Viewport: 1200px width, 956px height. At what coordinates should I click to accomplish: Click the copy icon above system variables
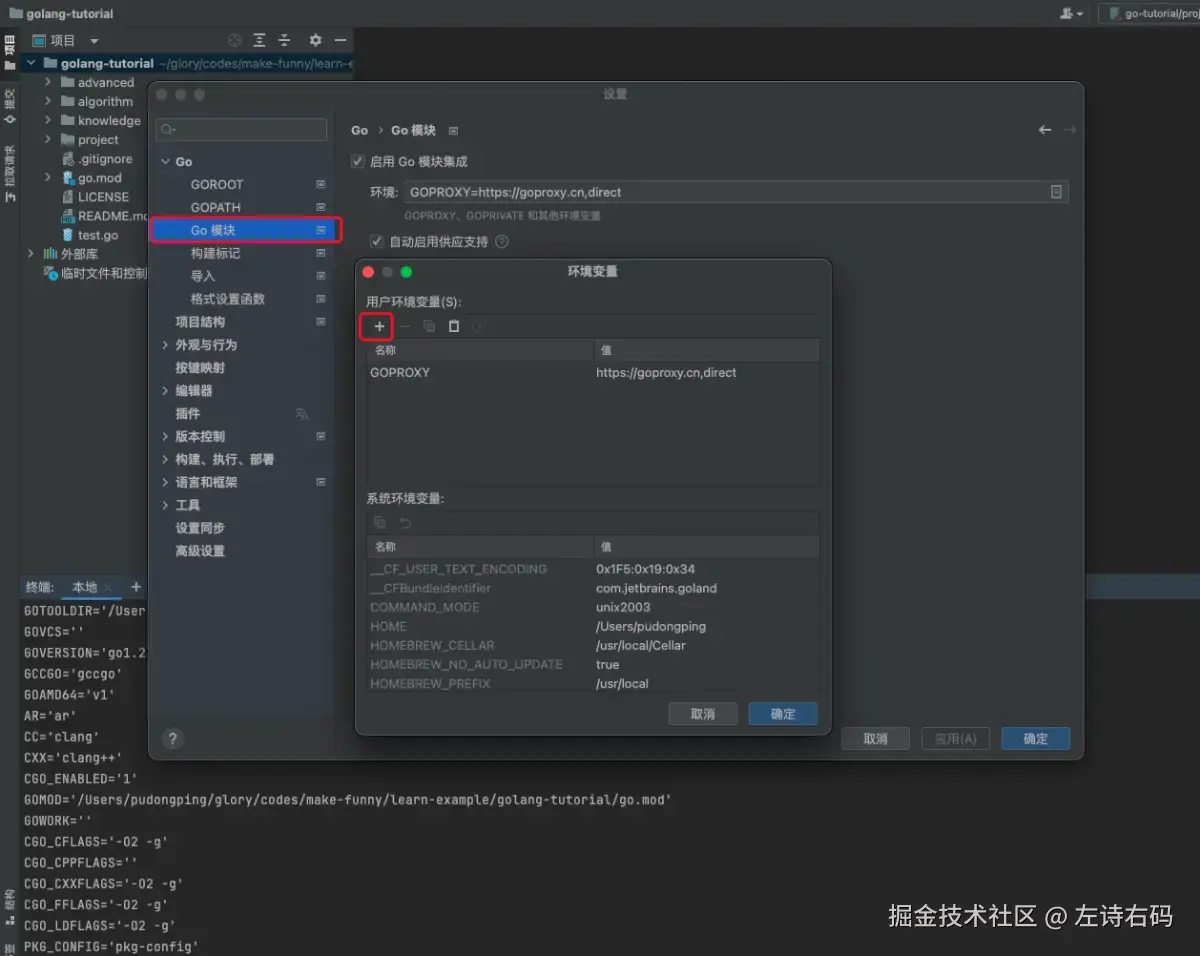pos(380,522)
